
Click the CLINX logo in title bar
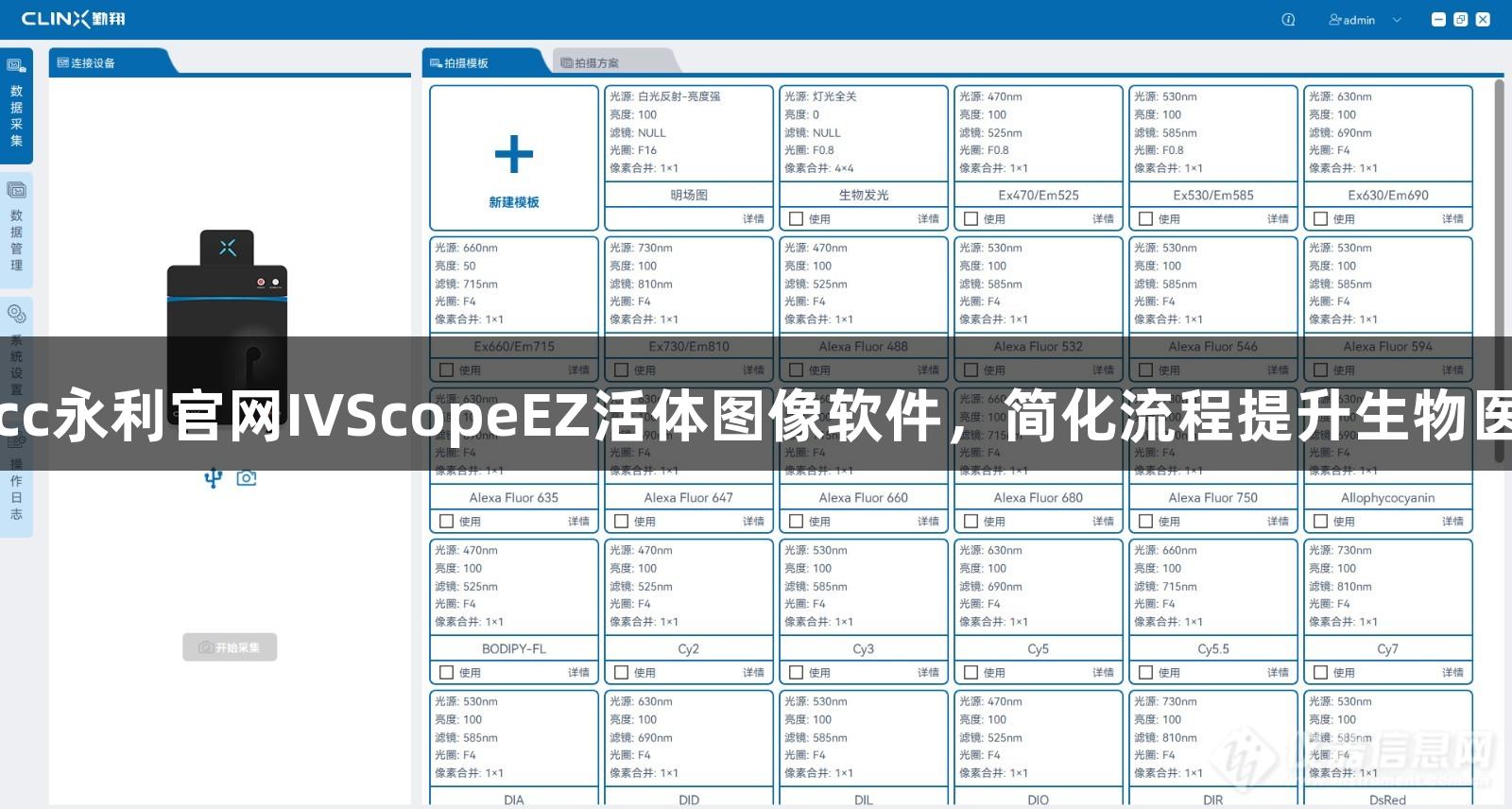pyautogui.click(x=73, y=19)
